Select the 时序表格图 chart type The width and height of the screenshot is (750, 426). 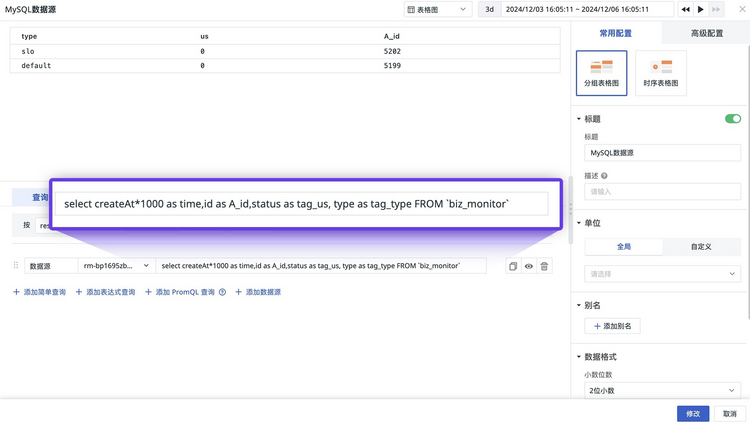click(661, 73)
